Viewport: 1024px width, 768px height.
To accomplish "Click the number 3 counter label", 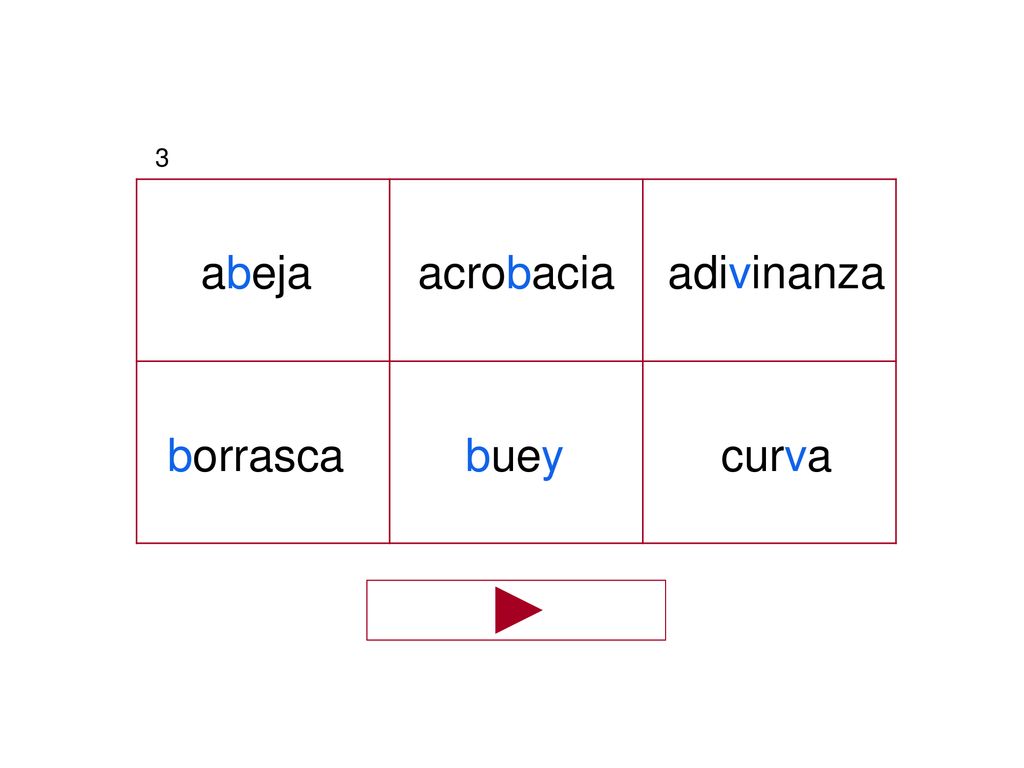I will click(x=162, y=158).
